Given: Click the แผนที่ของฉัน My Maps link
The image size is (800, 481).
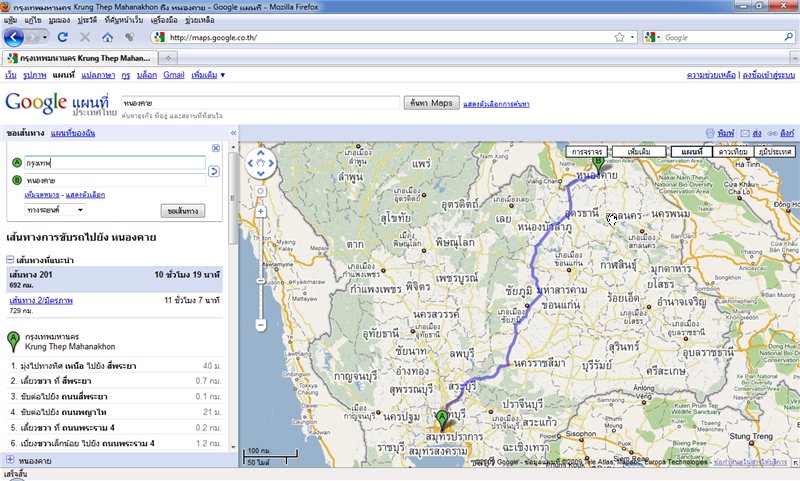Looking at the screenshot, I should (73, 133).
